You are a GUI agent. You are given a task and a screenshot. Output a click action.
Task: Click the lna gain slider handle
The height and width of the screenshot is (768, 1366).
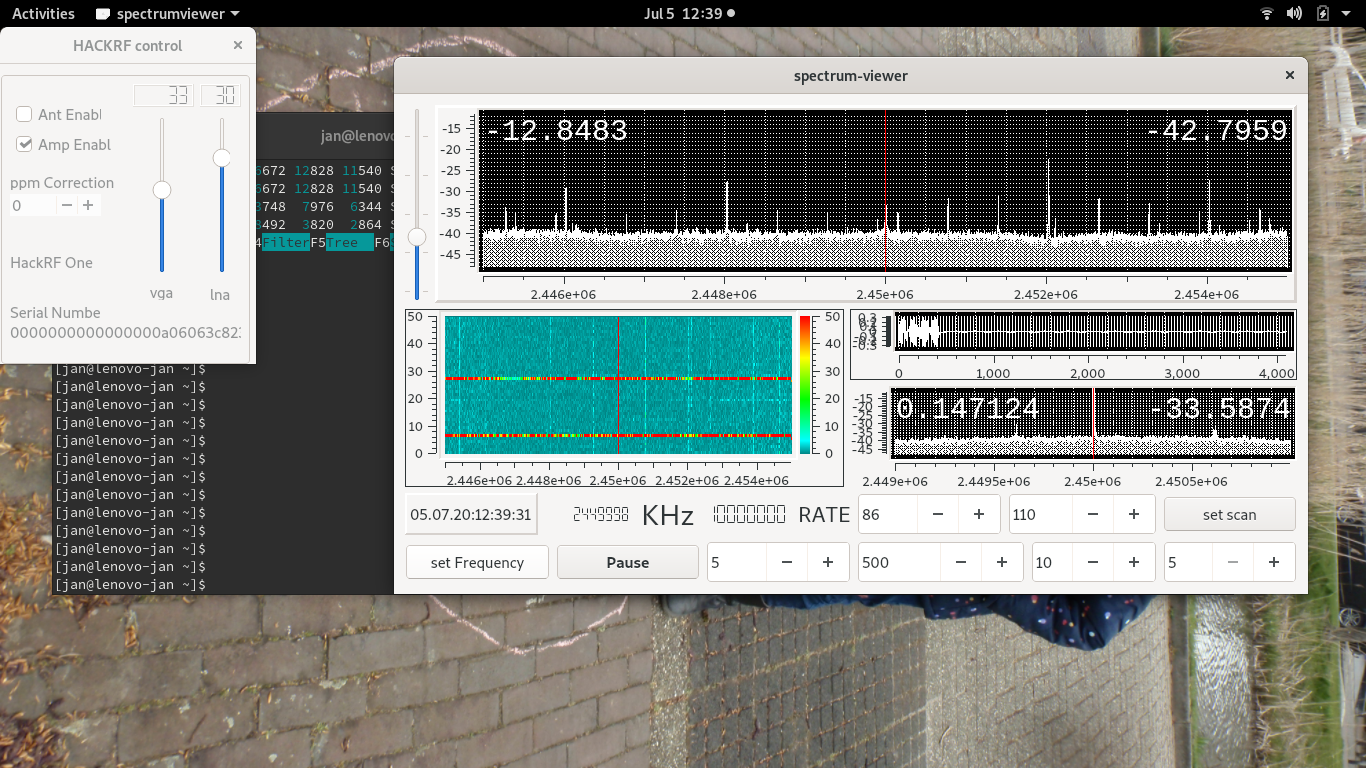222,157
